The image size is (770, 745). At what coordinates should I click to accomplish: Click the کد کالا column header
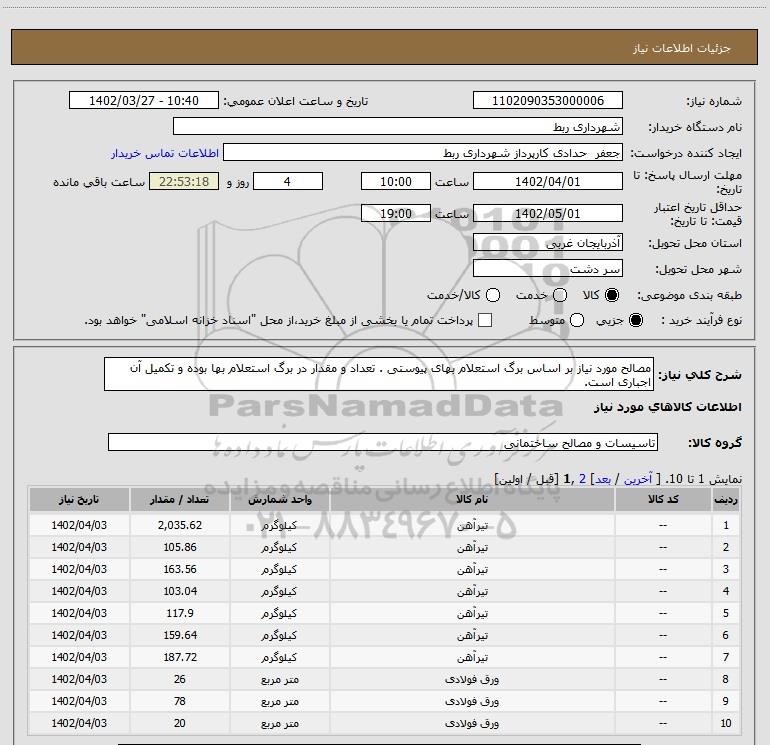coord(663,499)
